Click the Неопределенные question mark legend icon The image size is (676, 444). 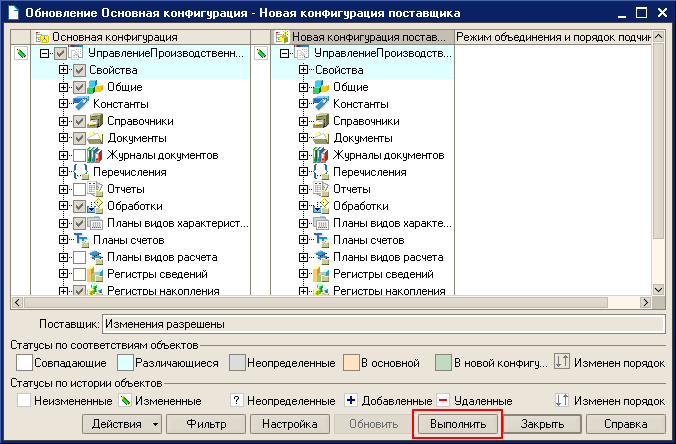tap(236, 400)
